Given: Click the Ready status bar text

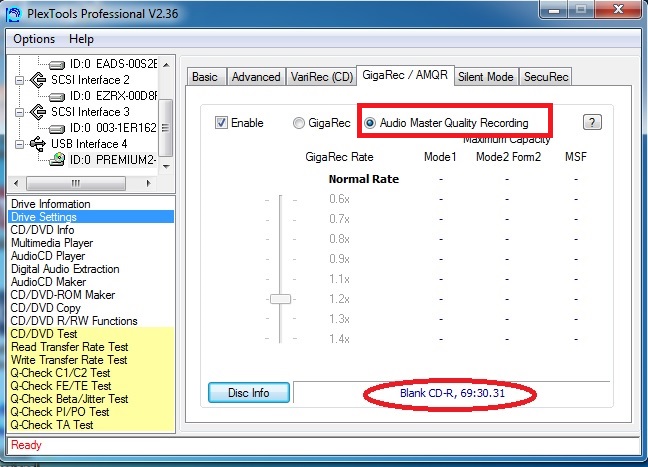Looking at the screenshot, I should click(x=26, y=445).
